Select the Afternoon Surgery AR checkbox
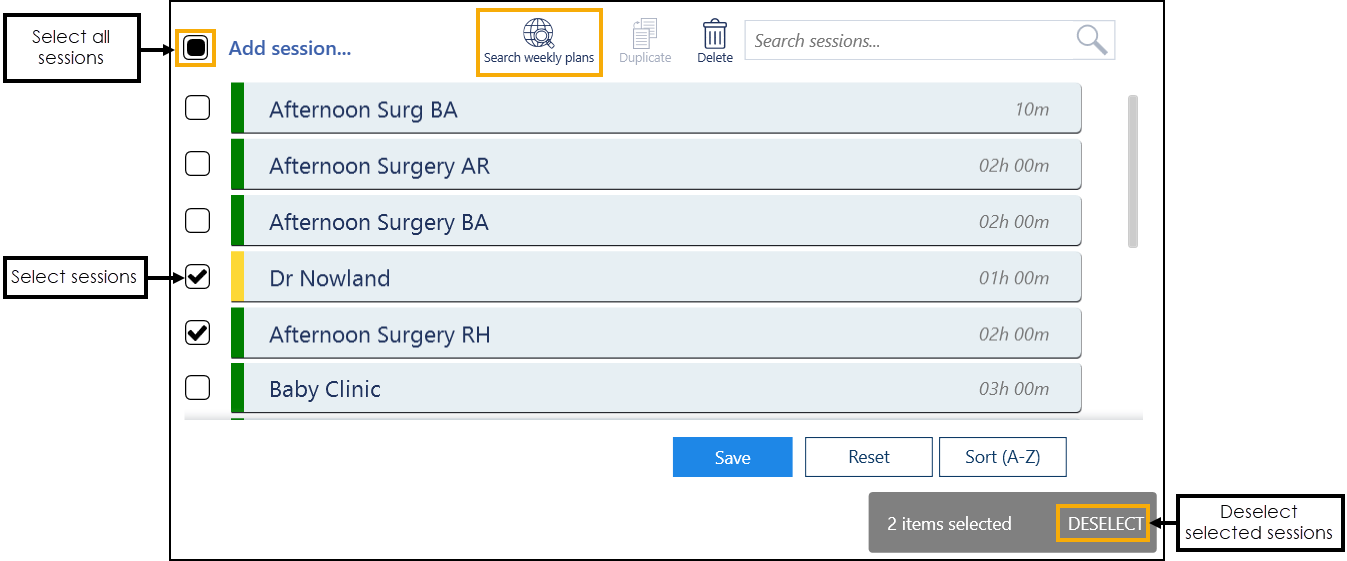 click(x=198, y=163)
